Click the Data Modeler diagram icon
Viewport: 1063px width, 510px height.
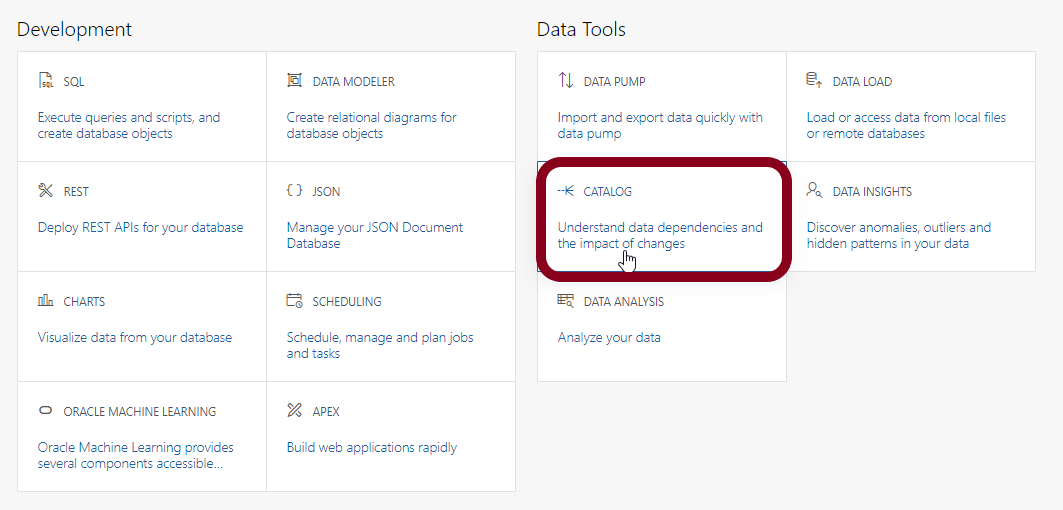point(294,81)
